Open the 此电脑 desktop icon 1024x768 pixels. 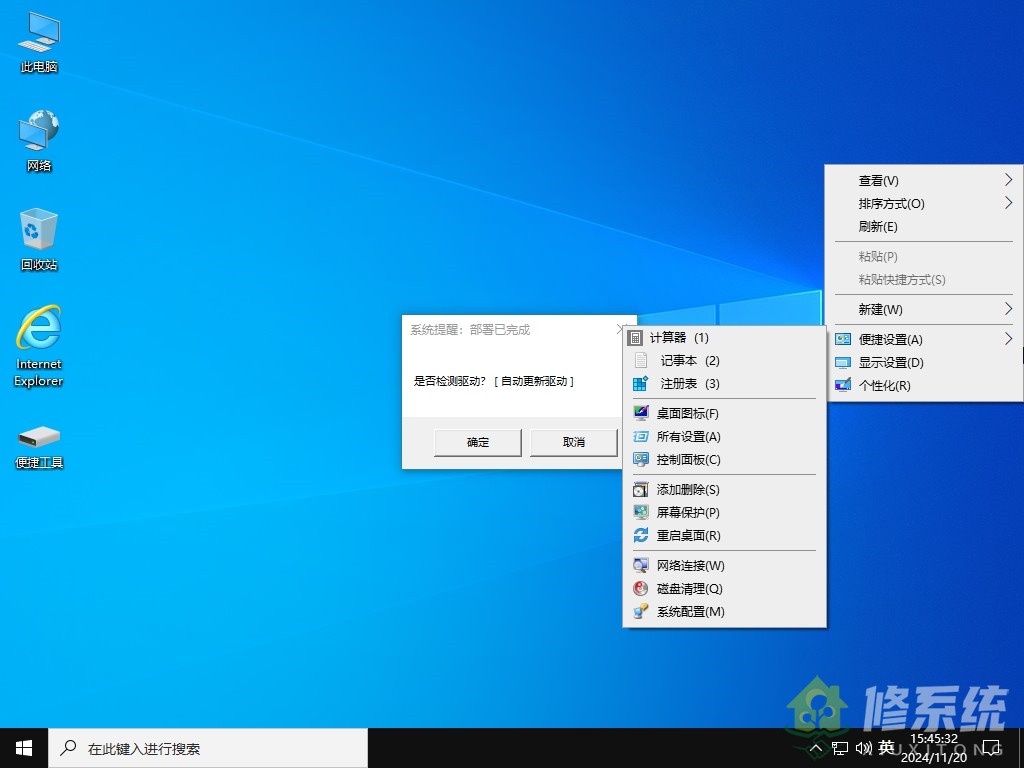[x=39, y=42]
